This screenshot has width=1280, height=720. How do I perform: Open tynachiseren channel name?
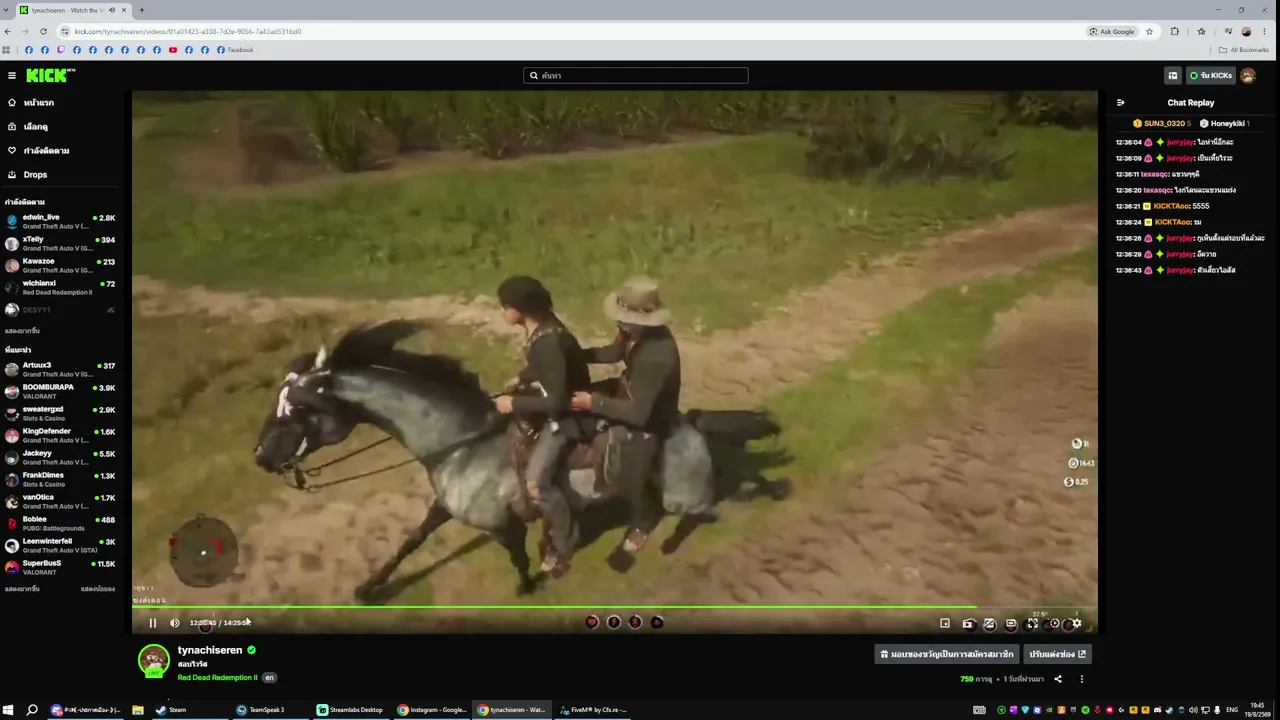pyautogui.click(x=210, y=650)
